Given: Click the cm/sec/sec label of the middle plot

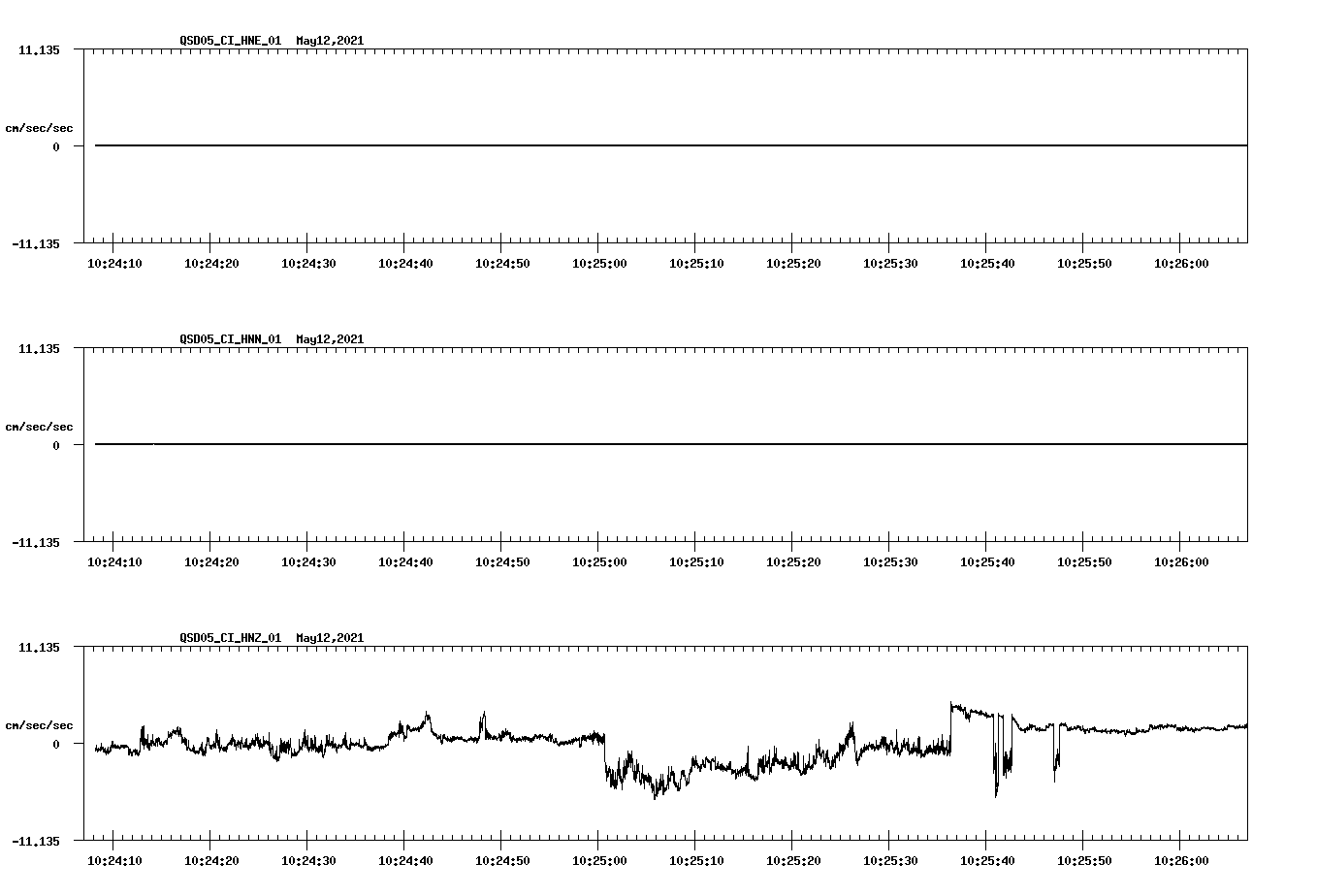Looking at the screenshot, I should click(40, 426).
